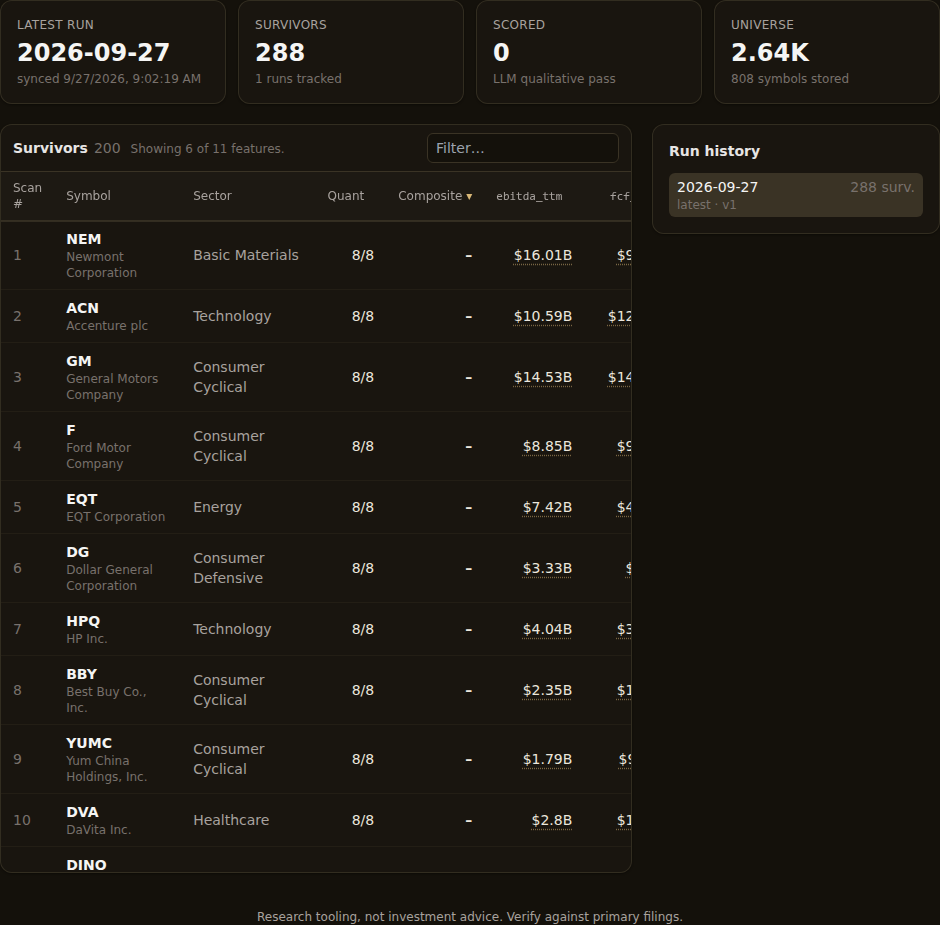The height and width of the screenshot is (925, 940).
Task: Click the Energy sector cell for EQT
Action: click(217, 507)
